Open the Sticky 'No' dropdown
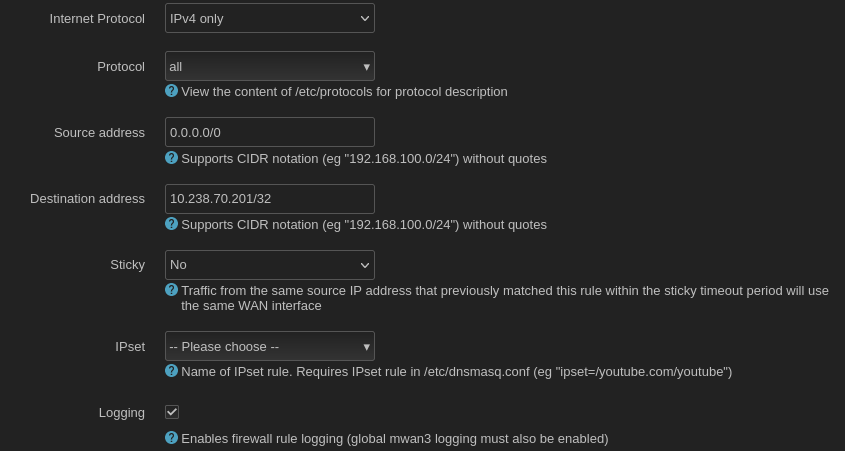 (x=269, y=265)
